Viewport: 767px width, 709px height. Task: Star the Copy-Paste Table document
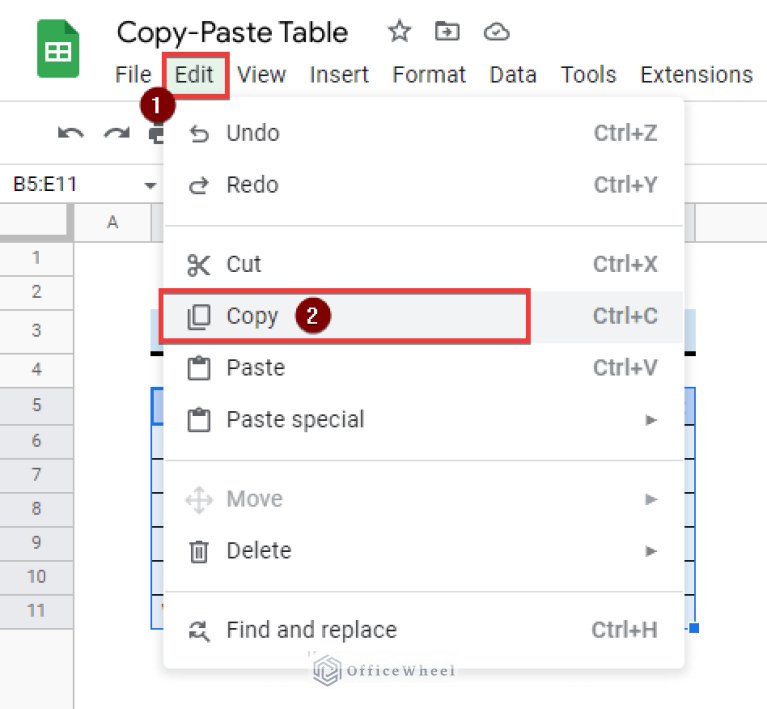point(400,32)
